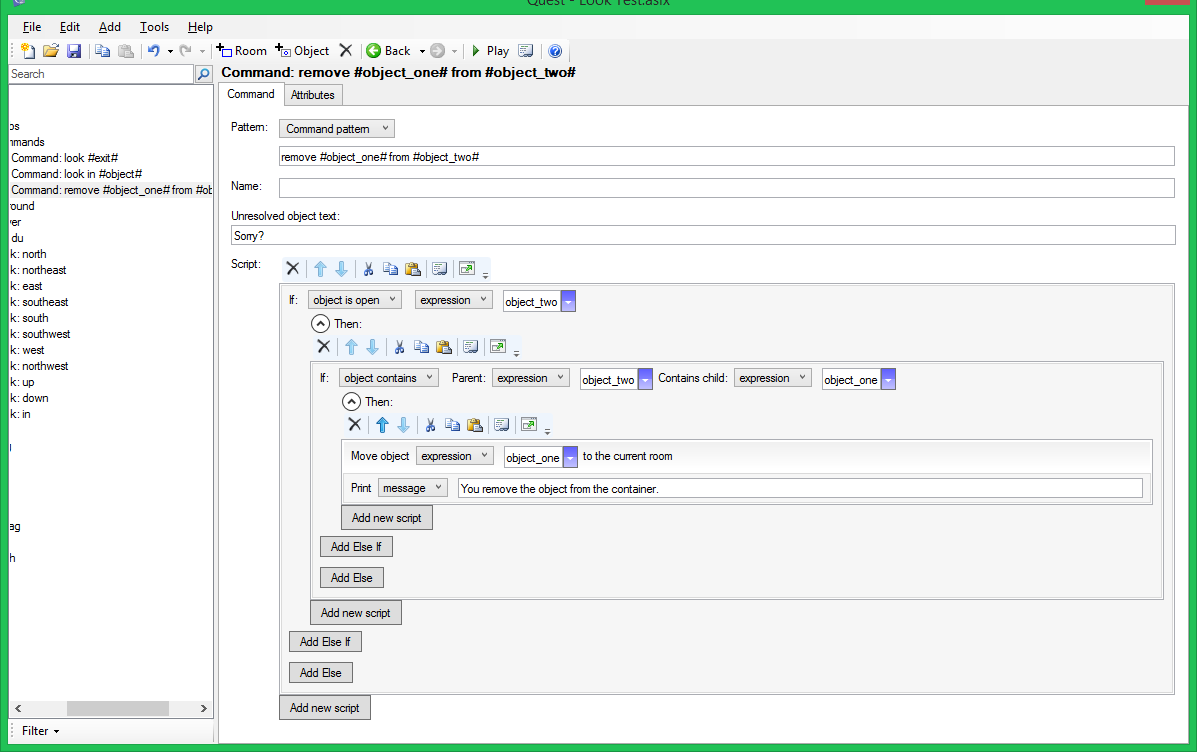This screenshot has width=1197, height=752.
Task: Click the Undo arrow in the main toolbar
Action: tap(153, 51)
